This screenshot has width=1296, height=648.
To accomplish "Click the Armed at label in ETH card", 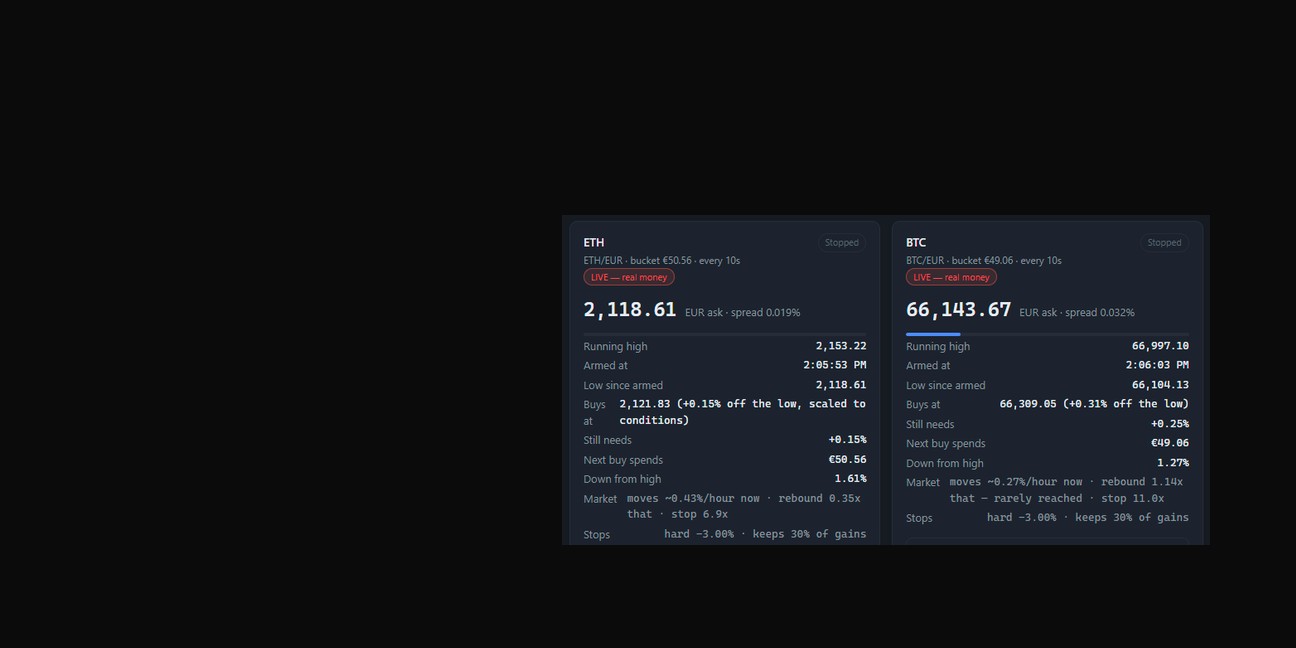I will click(606, 365).
